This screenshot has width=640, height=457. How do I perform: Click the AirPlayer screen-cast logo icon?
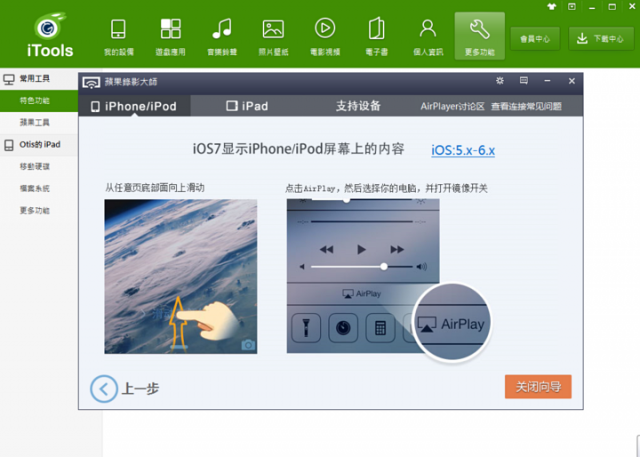pyautogui.click(x=91, y=82)
